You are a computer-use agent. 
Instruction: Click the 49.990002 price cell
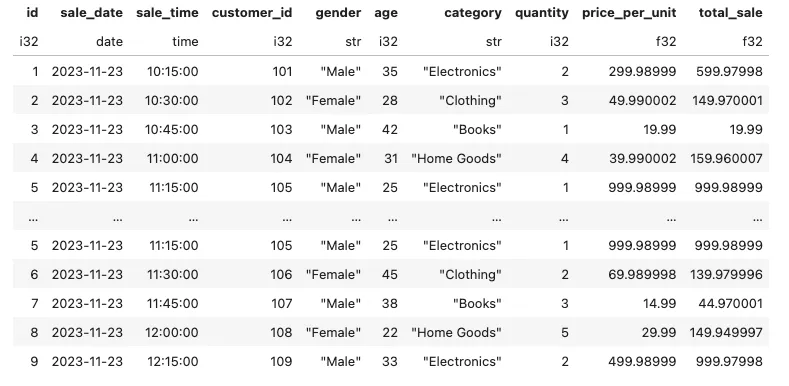[642, 101]
